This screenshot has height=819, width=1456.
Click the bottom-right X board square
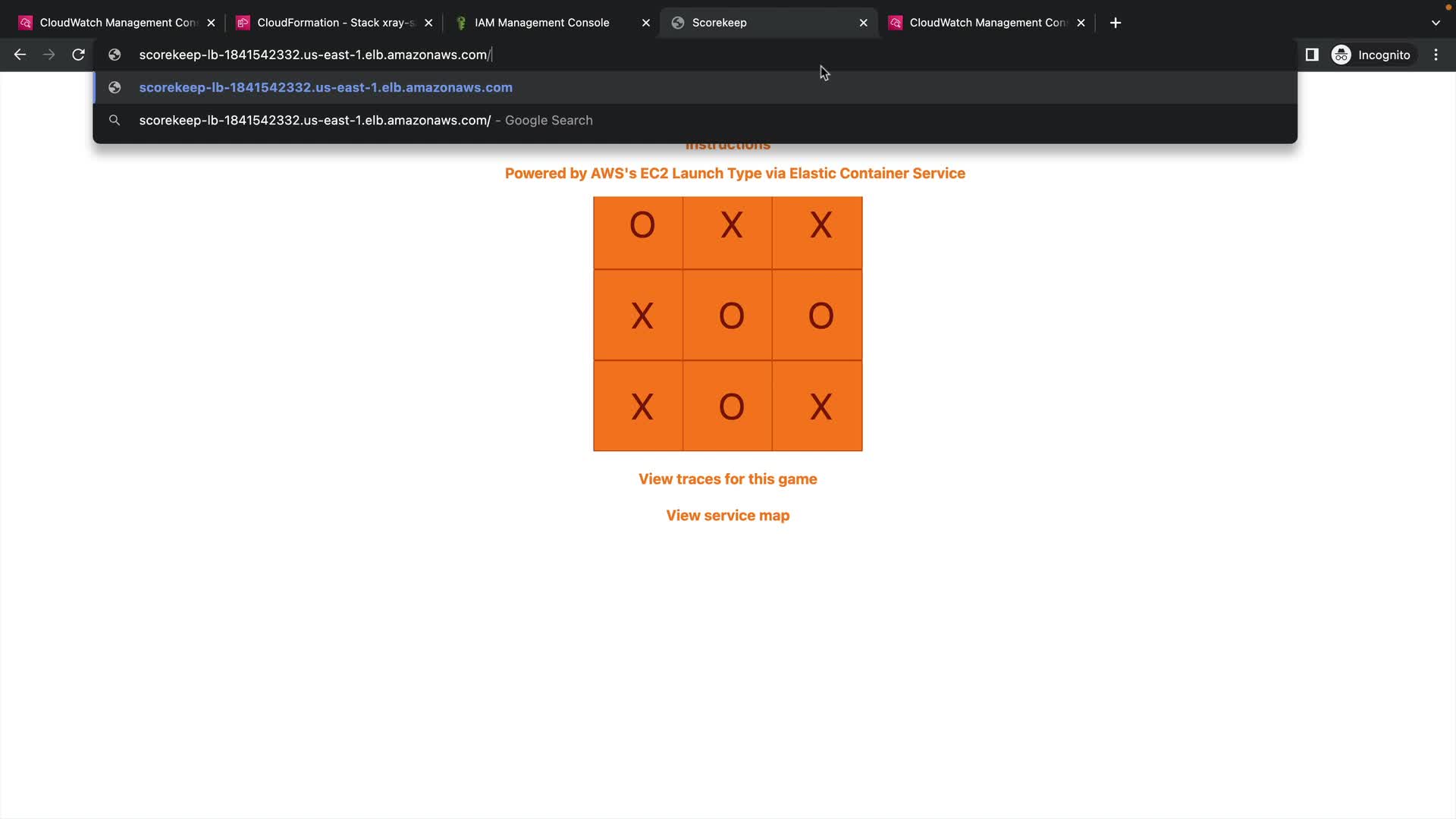817,406
